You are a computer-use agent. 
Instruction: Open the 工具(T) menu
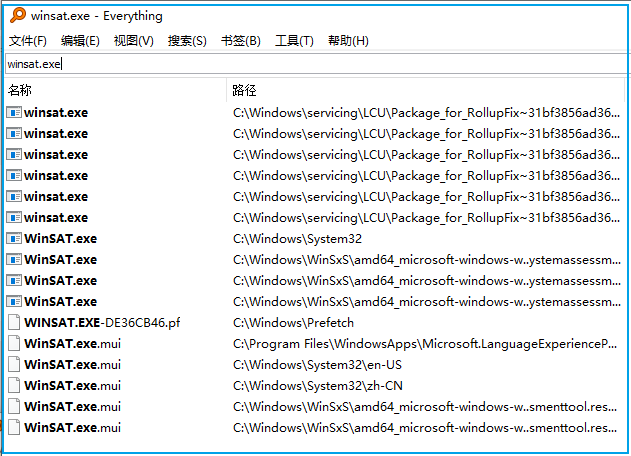(294, 41)
